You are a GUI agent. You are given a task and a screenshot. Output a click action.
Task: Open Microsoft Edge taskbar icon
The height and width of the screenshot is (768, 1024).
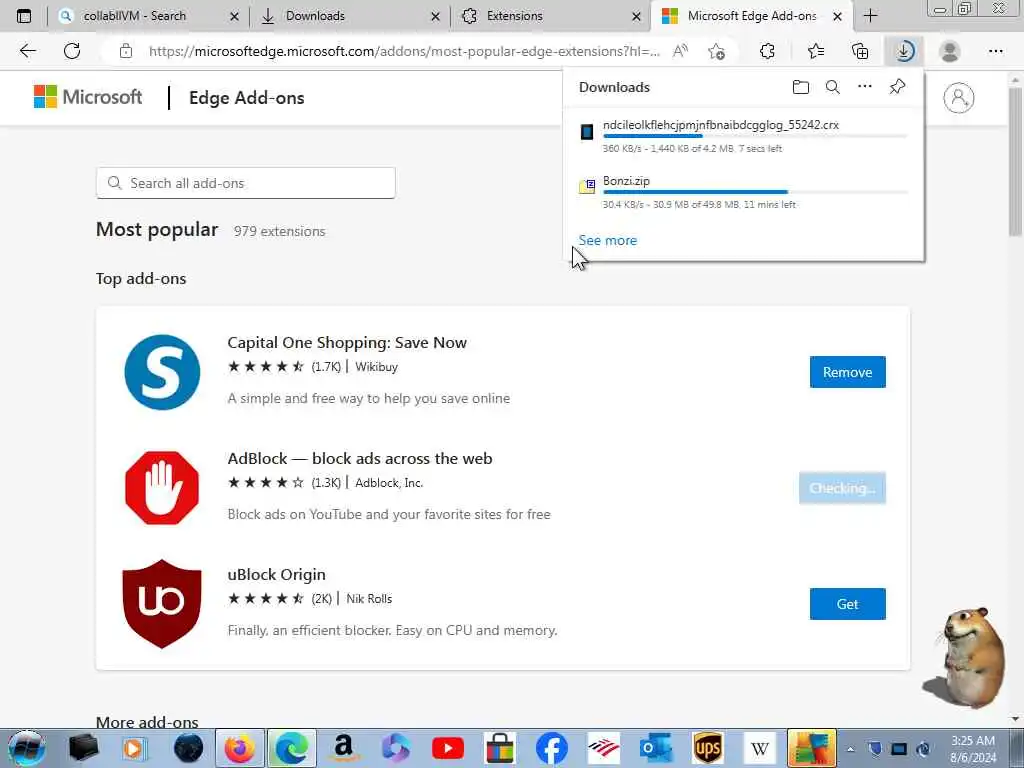pyautogui.click(x=291, y=748)
